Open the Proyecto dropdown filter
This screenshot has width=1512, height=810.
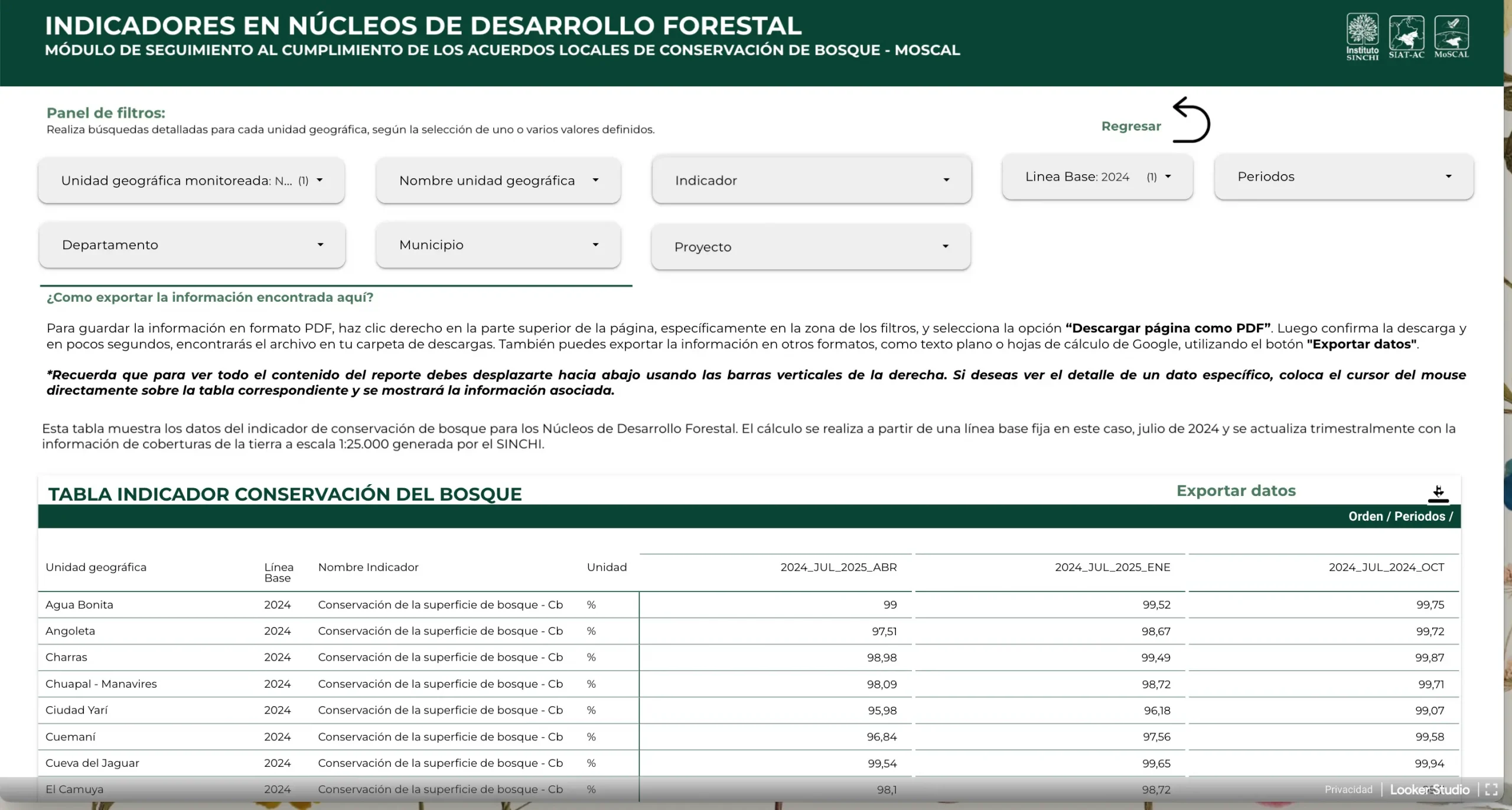810,247
